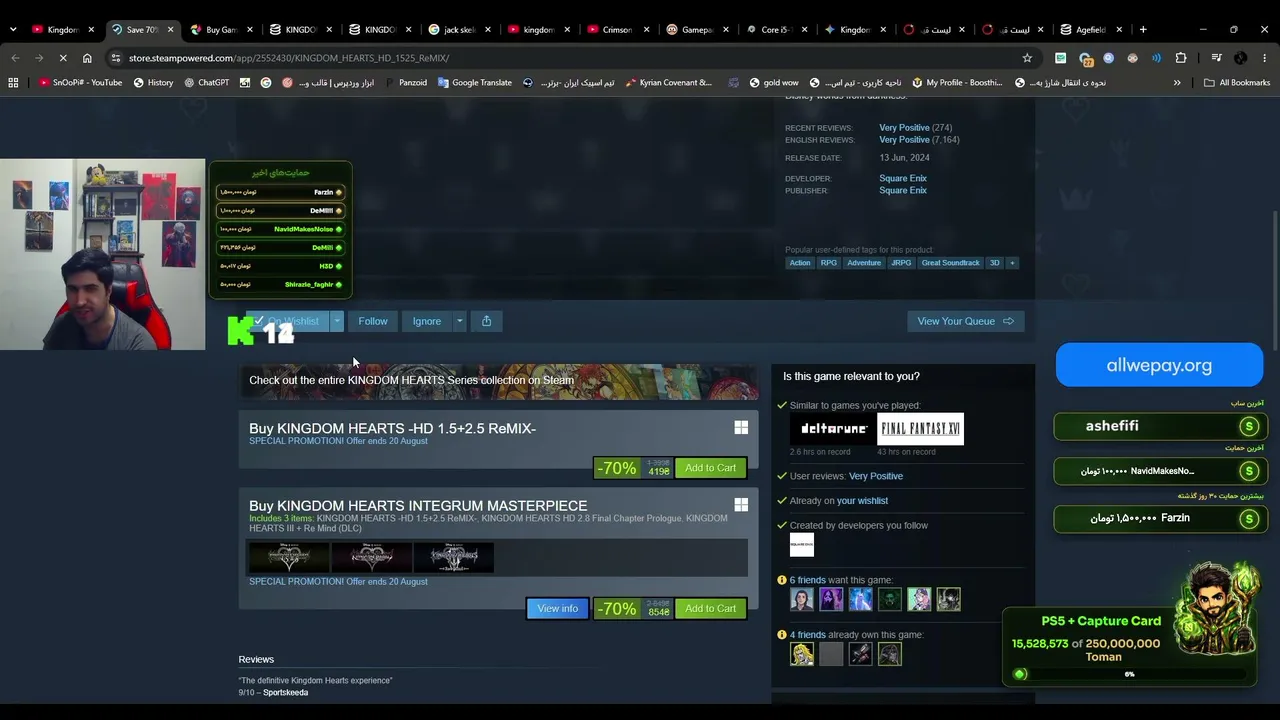
Task: Open the '4 friends' already own link
Action: 808,635
